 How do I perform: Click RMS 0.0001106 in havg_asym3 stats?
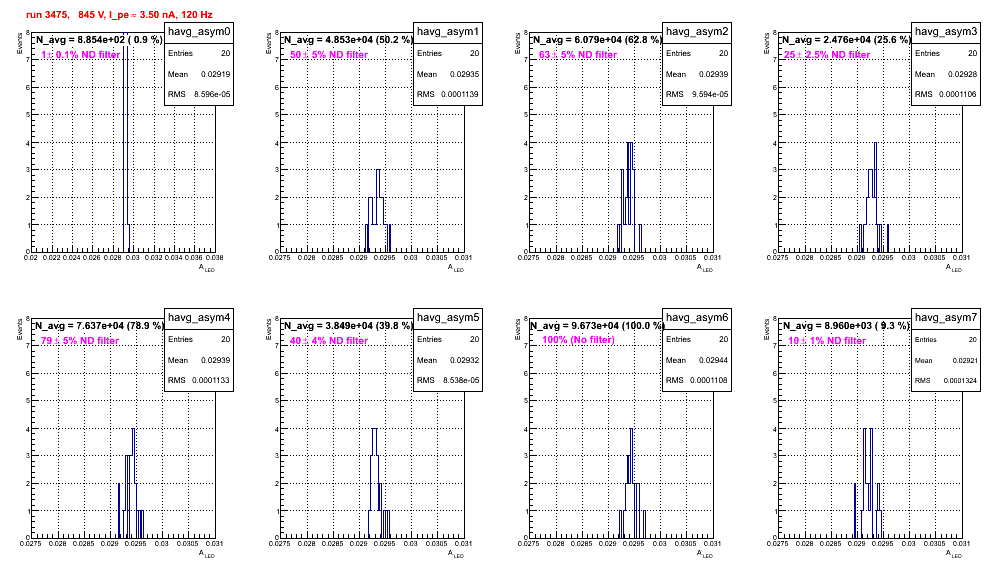point(946,95)
